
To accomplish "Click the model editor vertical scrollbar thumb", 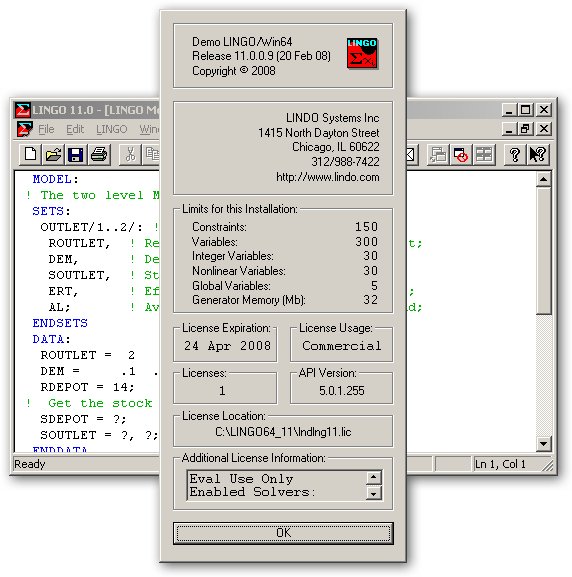I will pyautogui.click(x=543, y=251).
